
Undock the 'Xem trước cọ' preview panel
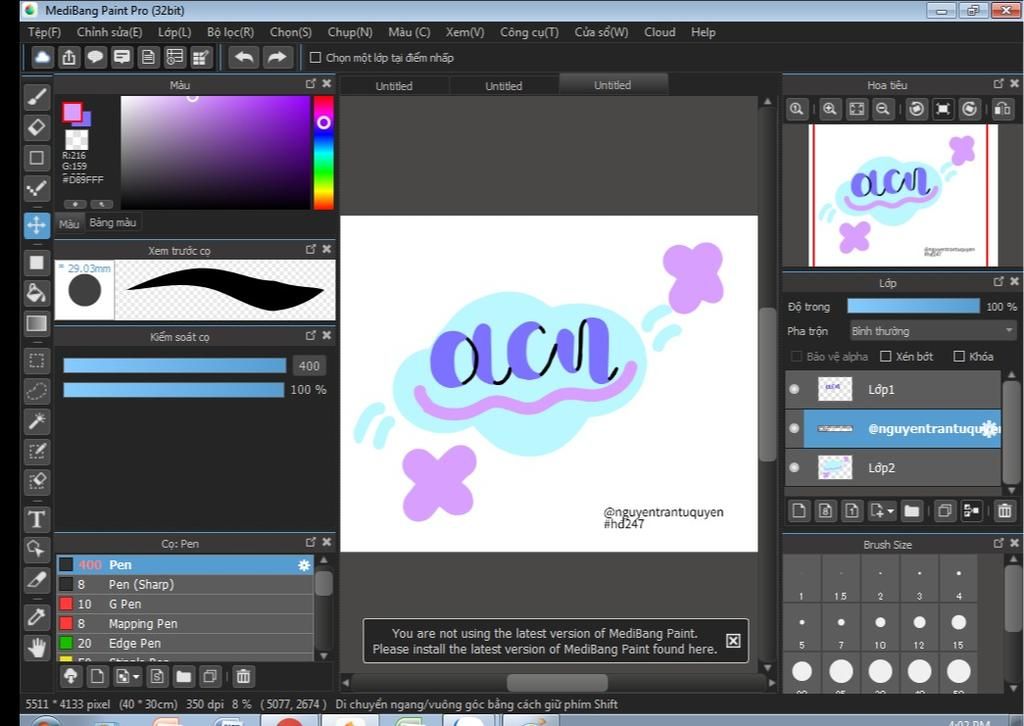[x=311, y=249]
